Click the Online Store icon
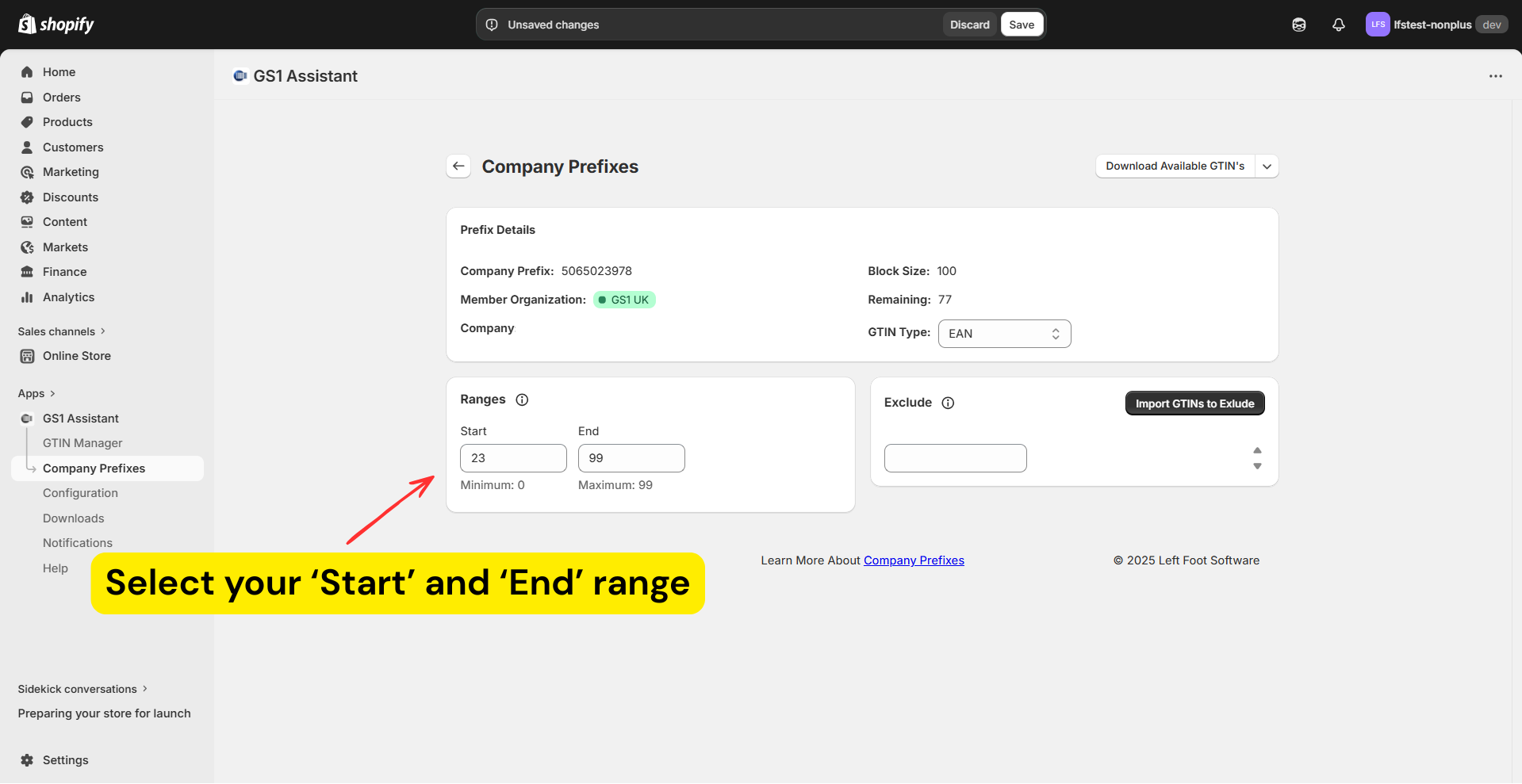Viewport: 1522px width, 784px height. 27,356
